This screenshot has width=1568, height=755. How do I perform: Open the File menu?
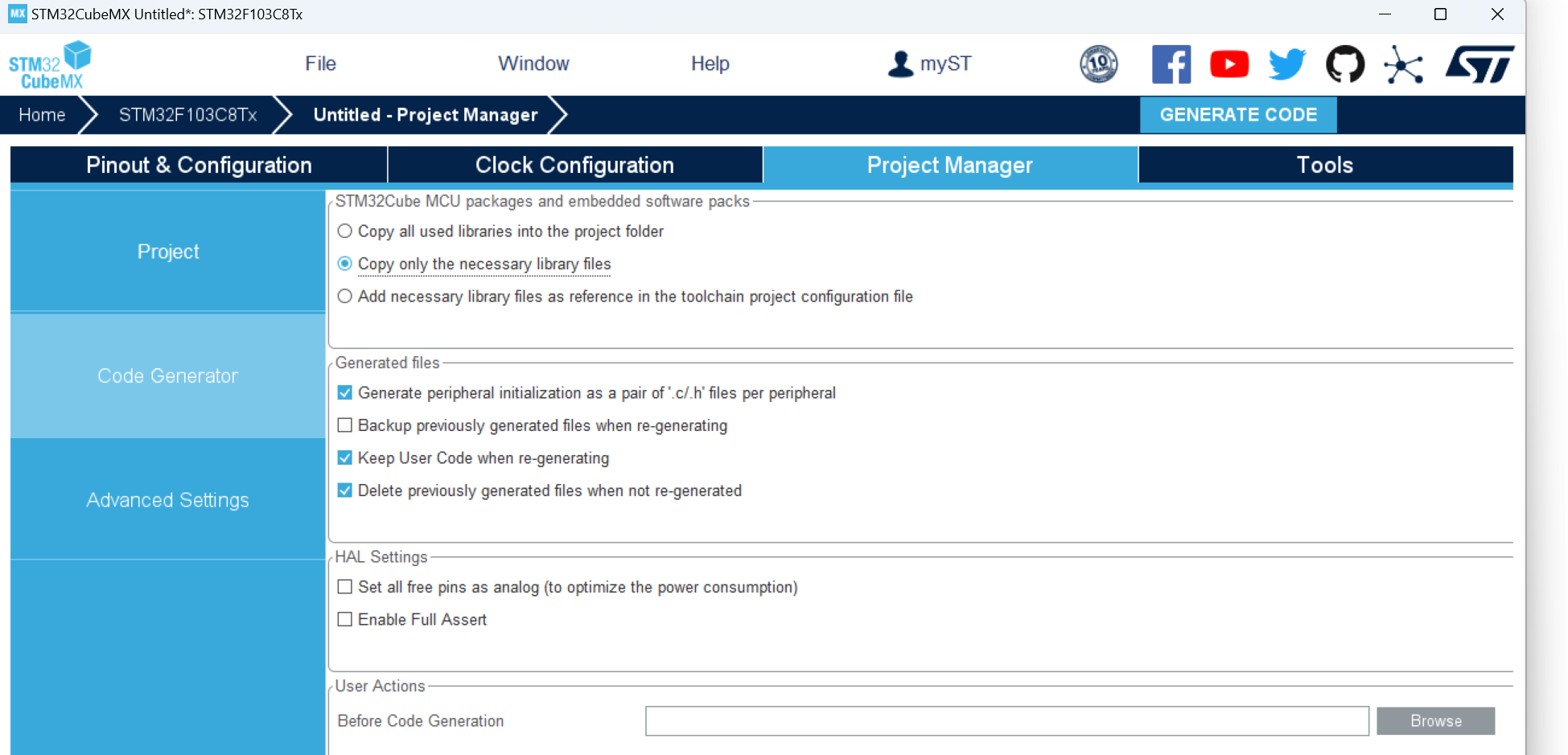(x=320, y=64)
